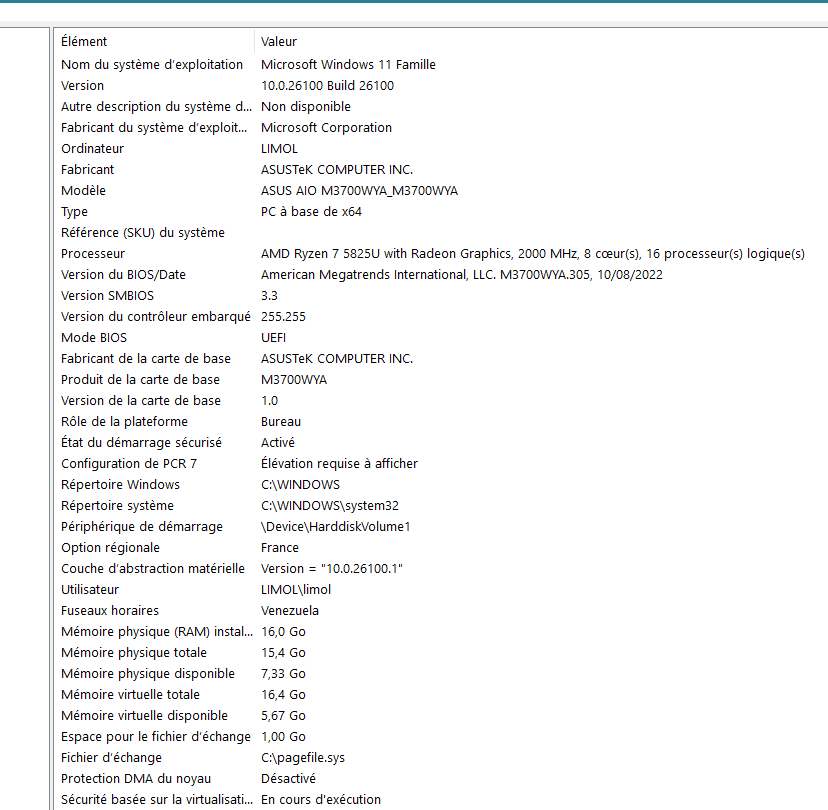Select the 'Version du BIOS/Date' entry
Image resolution: width=828 pixels, height=810 pixels.
[123, 275]
